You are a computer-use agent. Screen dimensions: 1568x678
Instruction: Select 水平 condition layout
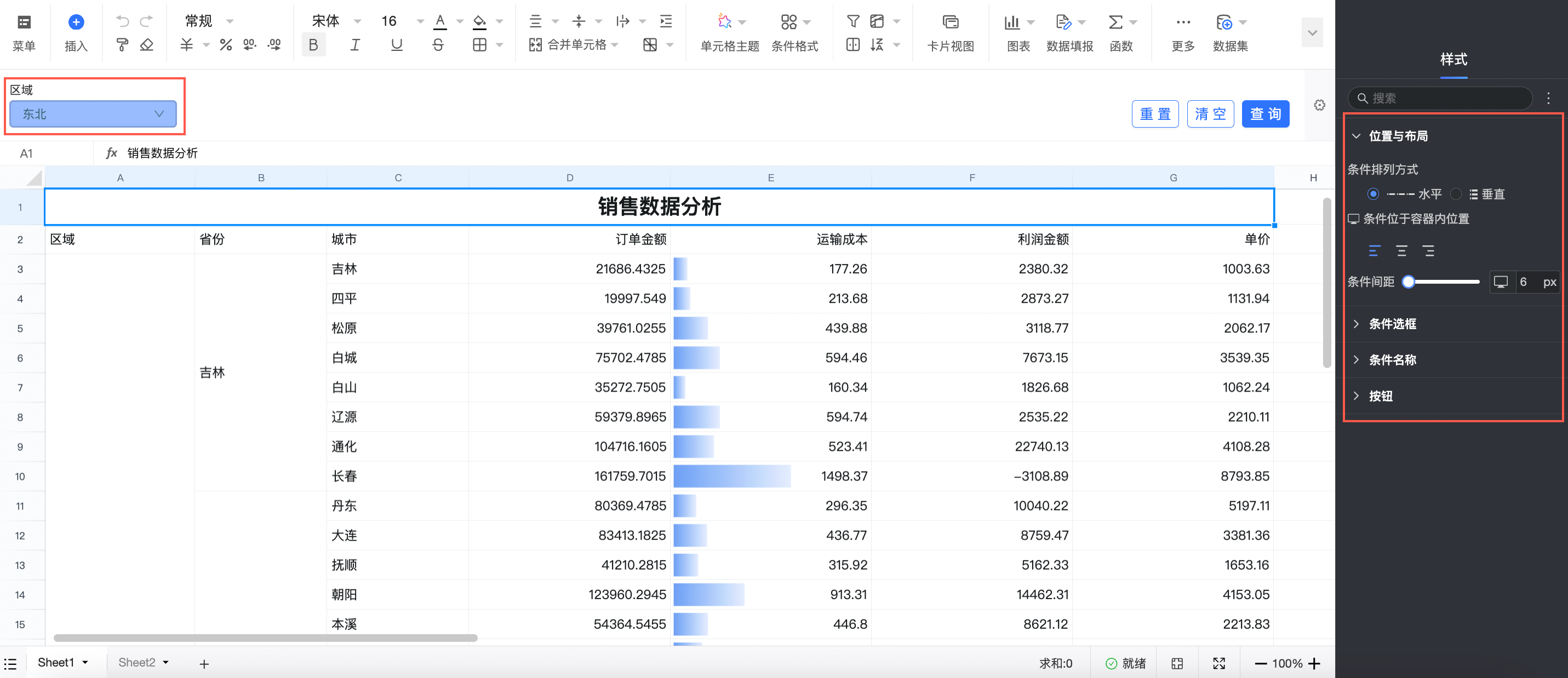coord(1372,194)
